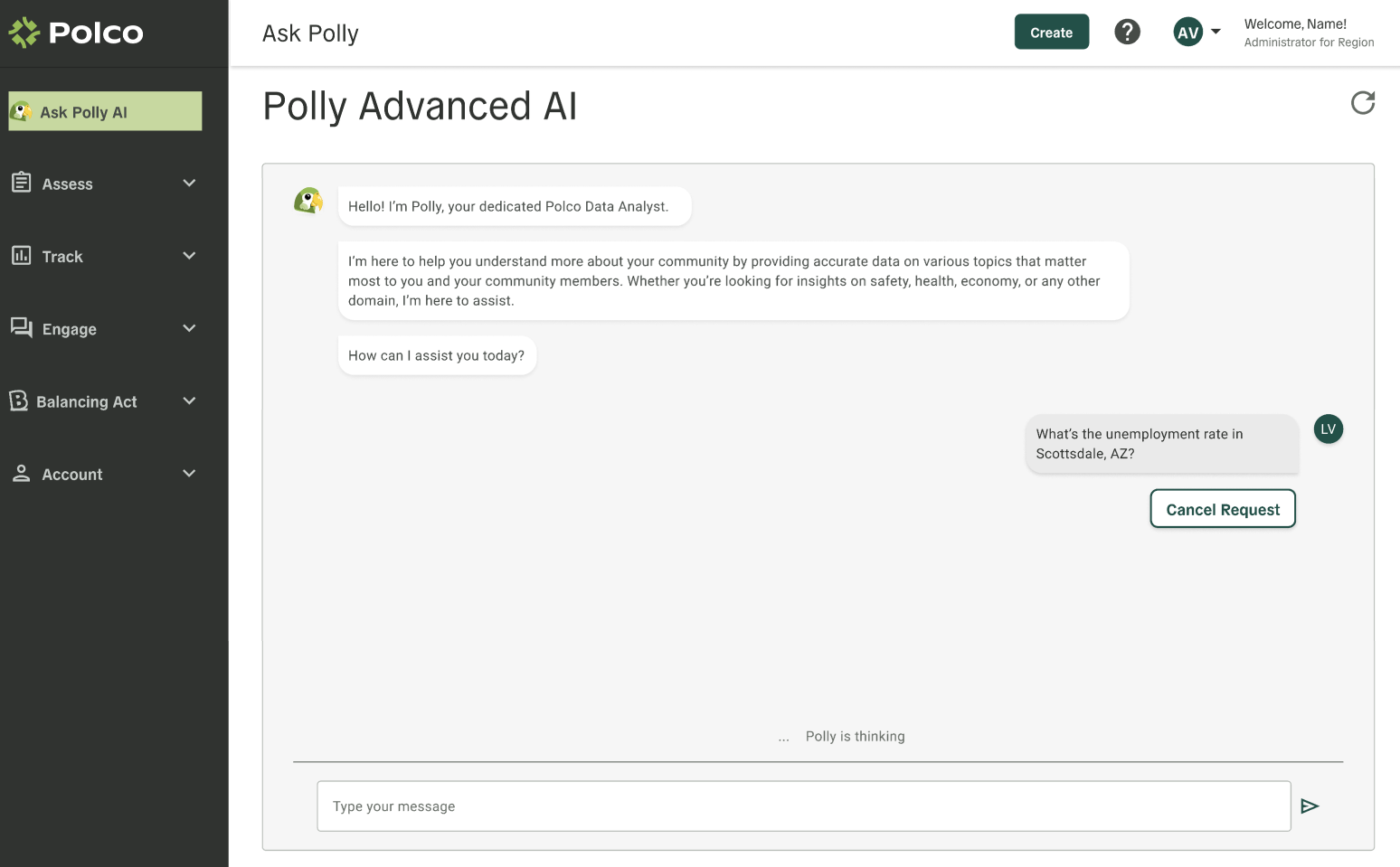Click the Polco logo
Image resolution: width=1400 pixels, height=867 pixels.
76,33
